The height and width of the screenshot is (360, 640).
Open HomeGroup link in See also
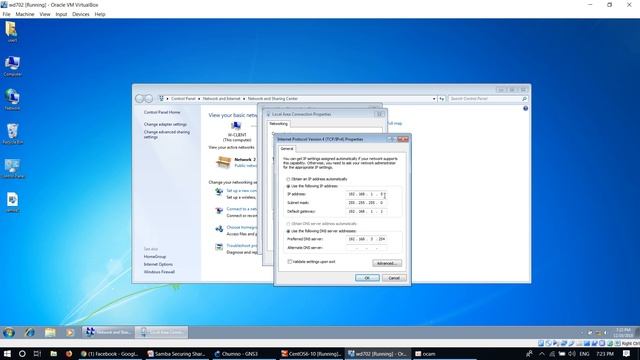pyautogui.click(x=155, y=257)
